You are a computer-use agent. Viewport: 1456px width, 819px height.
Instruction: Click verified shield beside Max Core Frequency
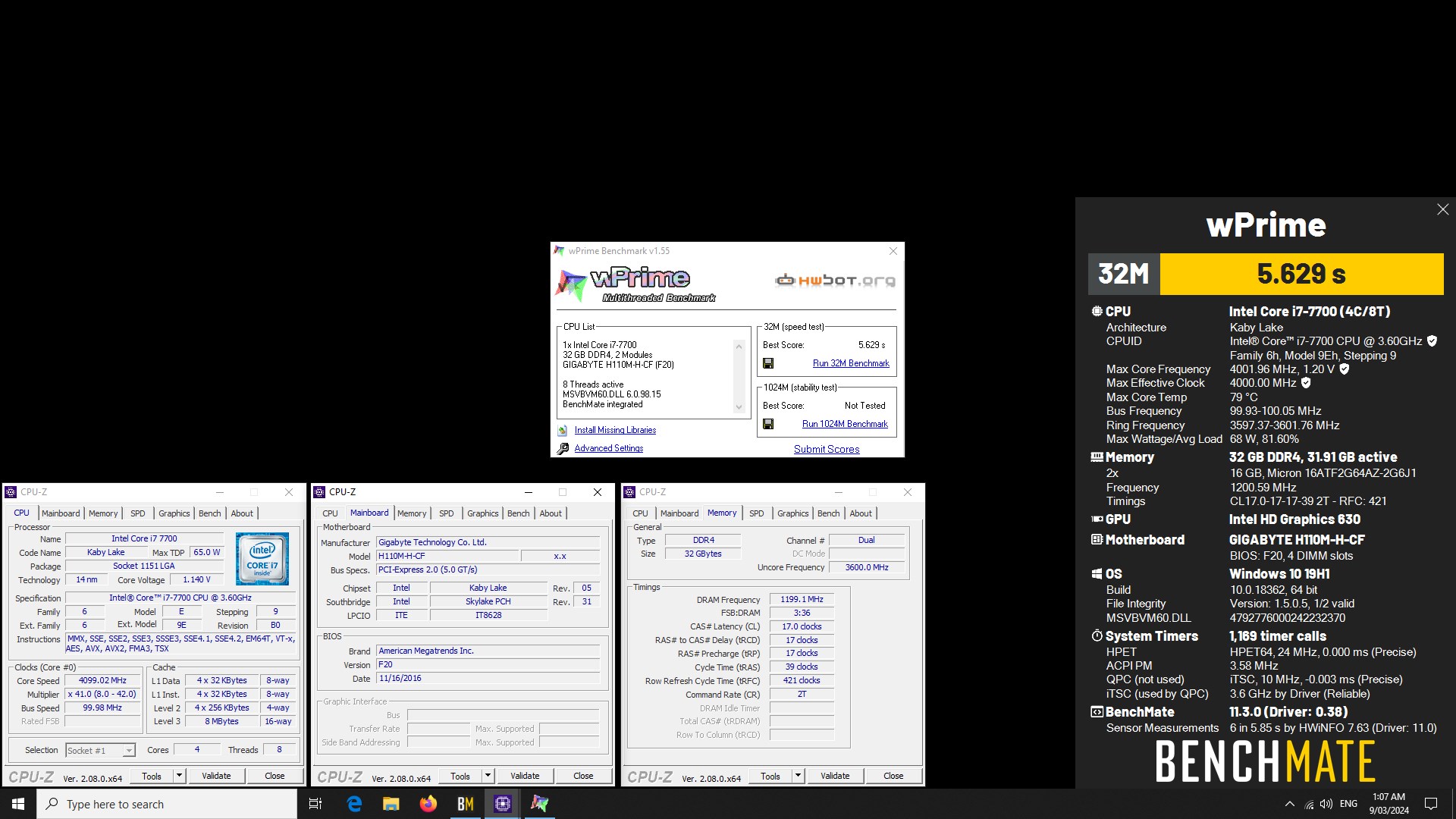[x=1344, y=369]
